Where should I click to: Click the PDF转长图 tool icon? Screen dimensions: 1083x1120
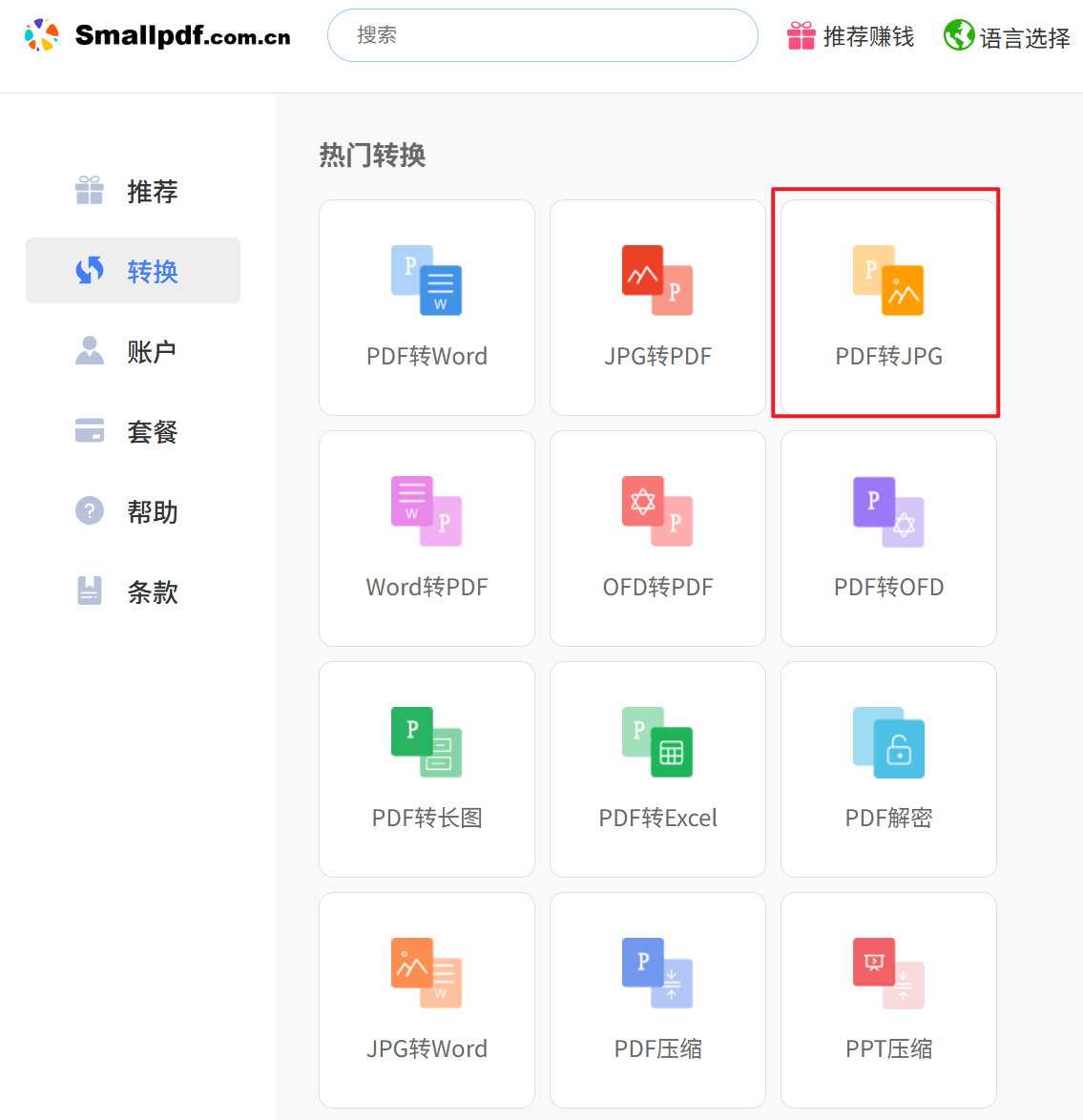tap(427, 742)
